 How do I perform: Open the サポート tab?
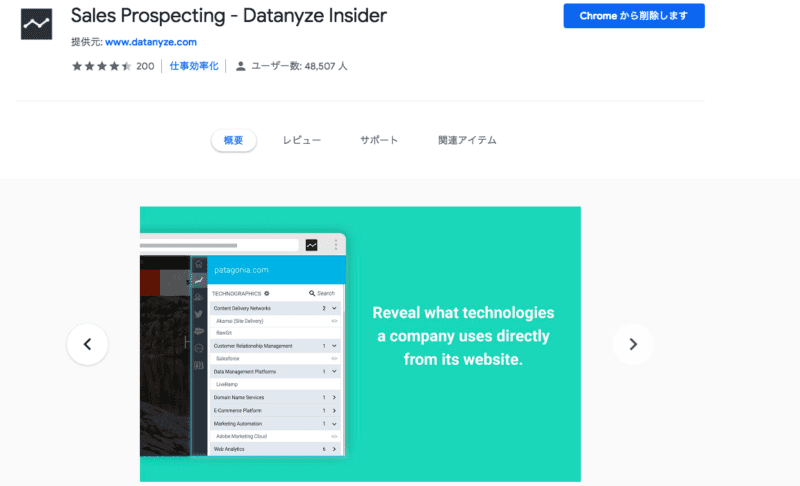pos(379,140)
